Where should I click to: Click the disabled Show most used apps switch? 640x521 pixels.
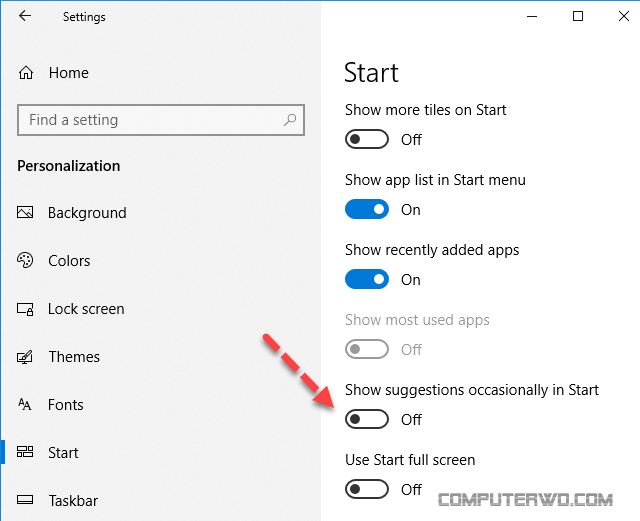pyautogui.click(x=367, y=349)
